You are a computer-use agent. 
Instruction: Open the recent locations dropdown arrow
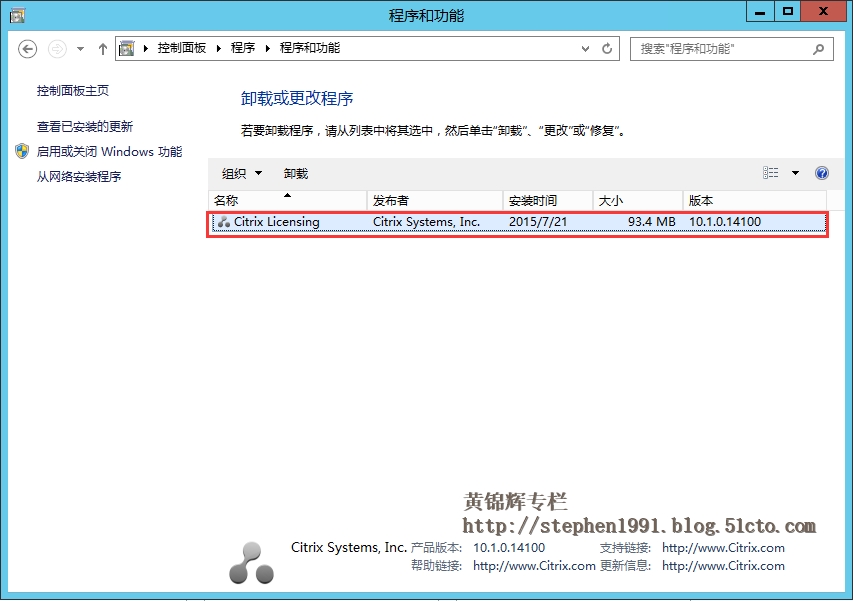[81, 49]
